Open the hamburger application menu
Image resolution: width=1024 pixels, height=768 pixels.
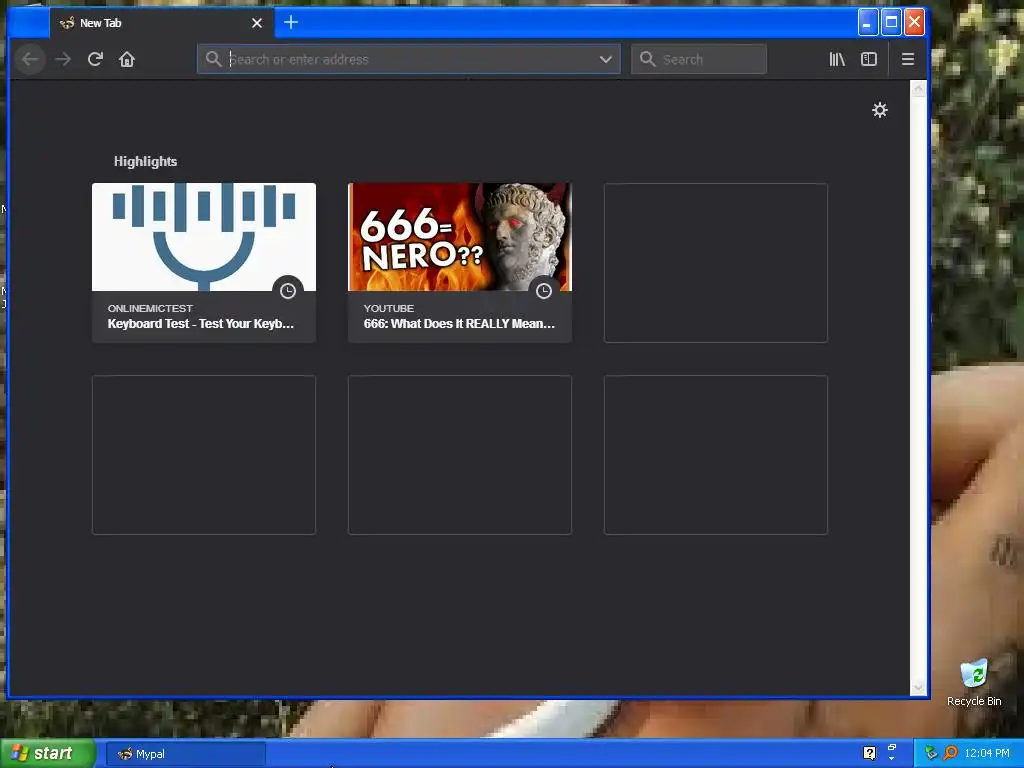click(x=908, y=59)
